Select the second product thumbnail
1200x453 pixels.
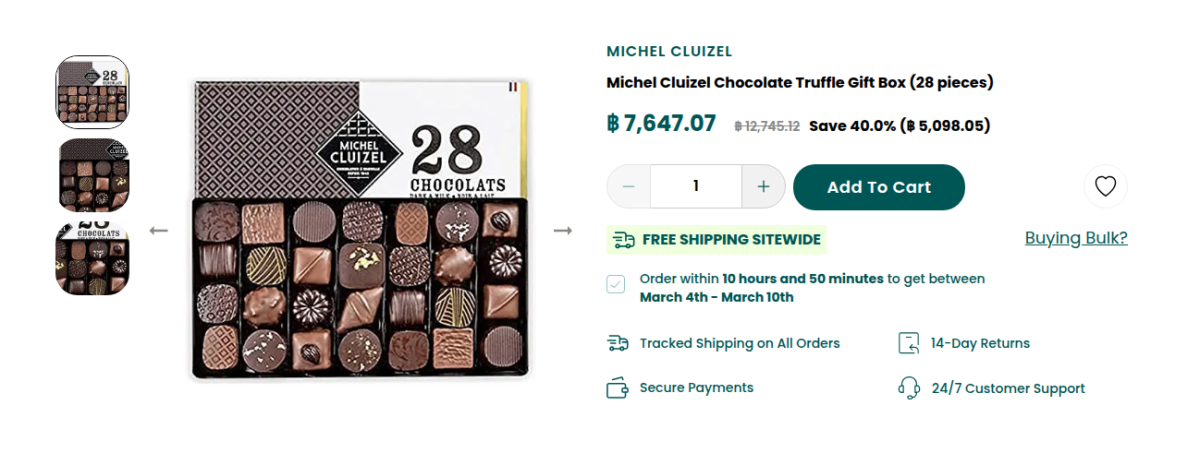pos(92,175)
